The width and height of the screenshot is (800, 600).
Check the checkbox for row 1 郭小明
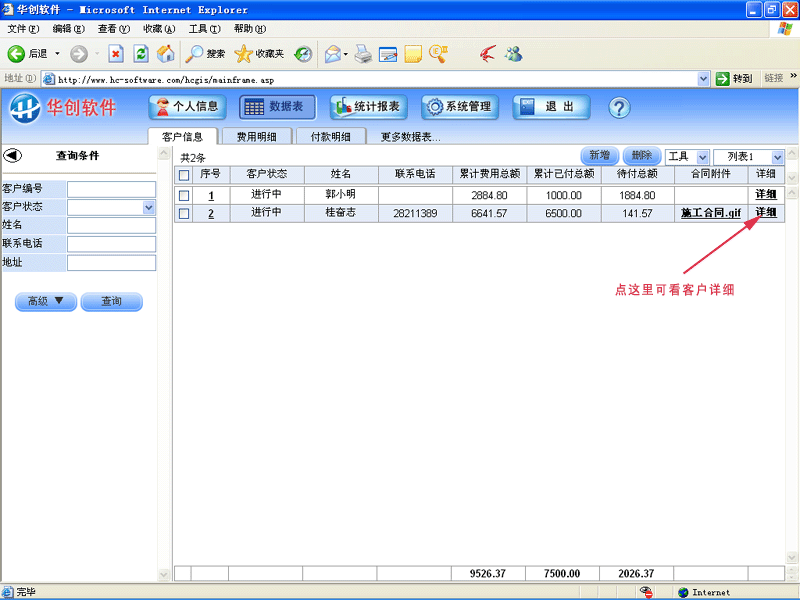pos(184,194)
